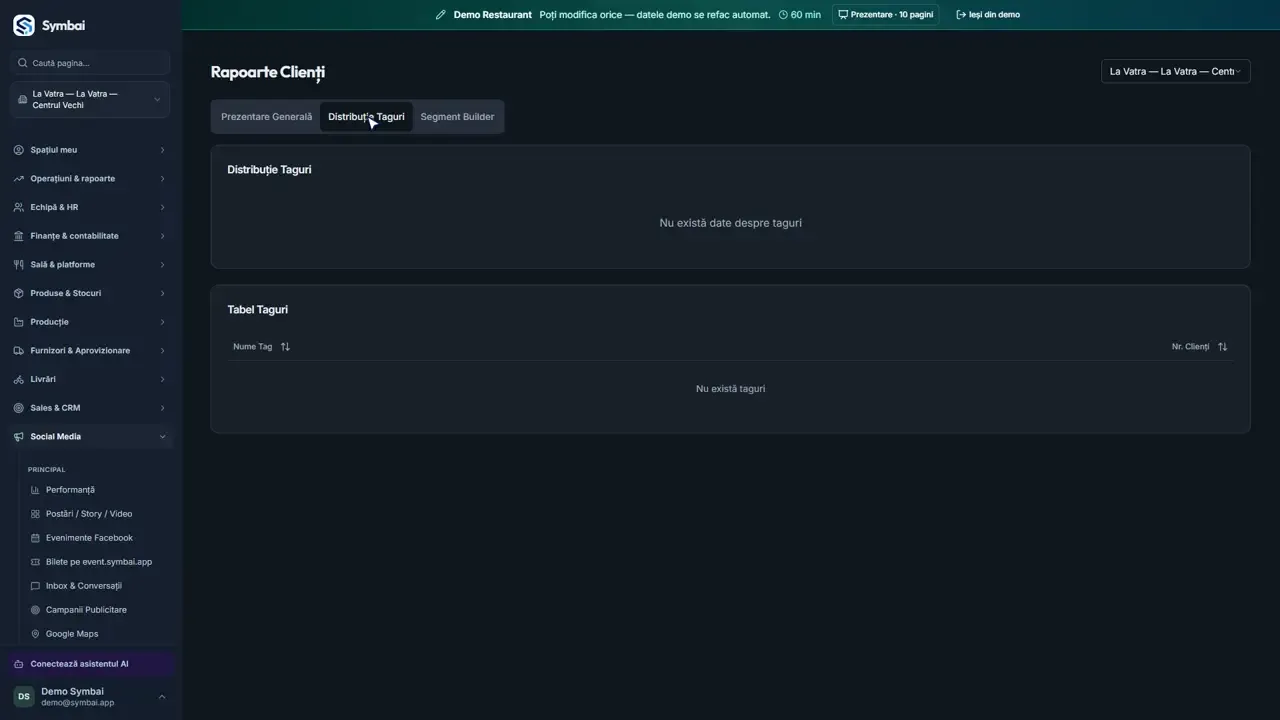Click the Sales & CRM icon
The width and height of the screenshot is (1280, 720).
(x=19, y=408)
